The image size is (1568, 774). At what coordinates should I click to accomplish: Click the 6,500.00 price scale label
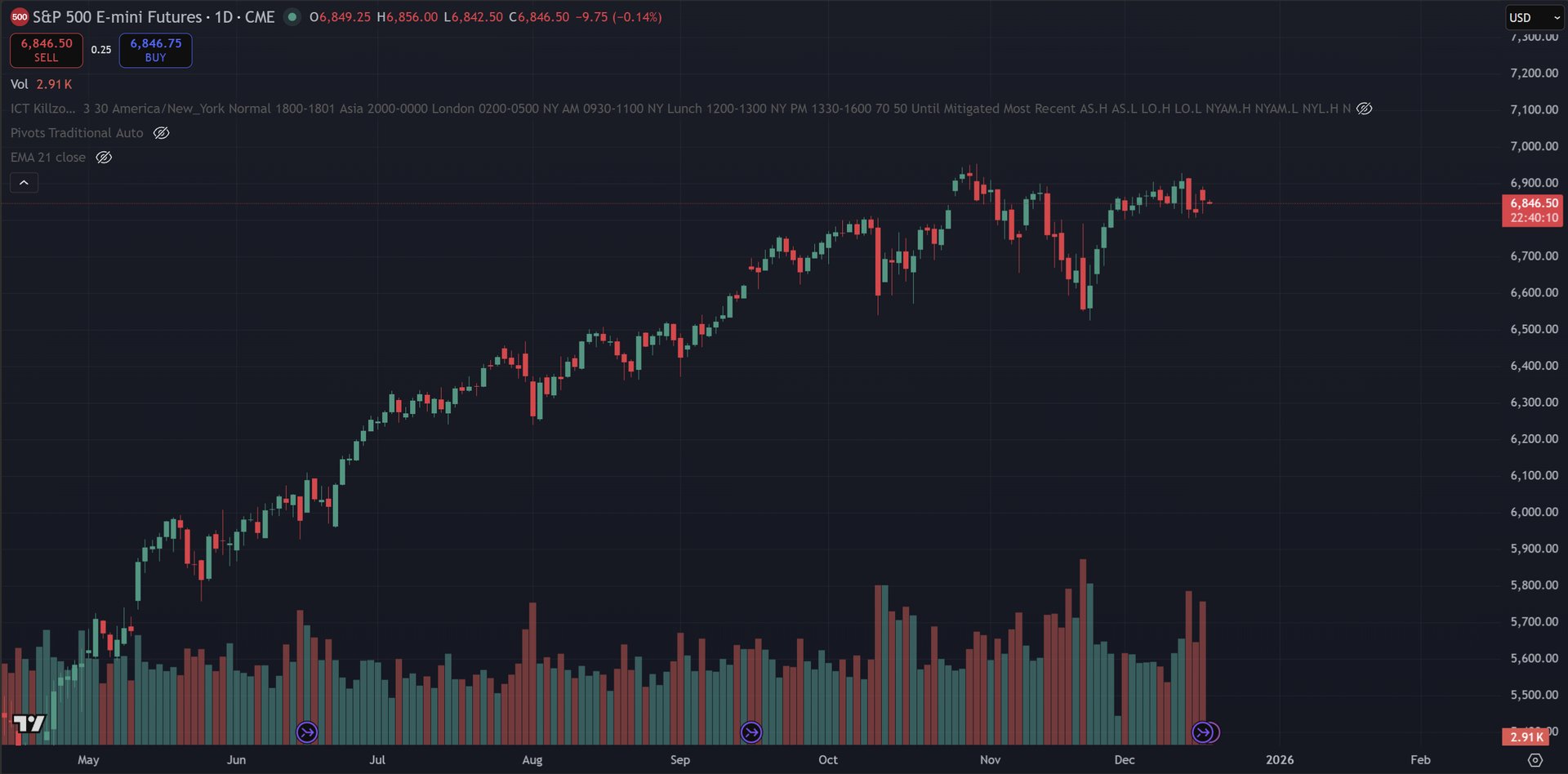[1534, 329]
